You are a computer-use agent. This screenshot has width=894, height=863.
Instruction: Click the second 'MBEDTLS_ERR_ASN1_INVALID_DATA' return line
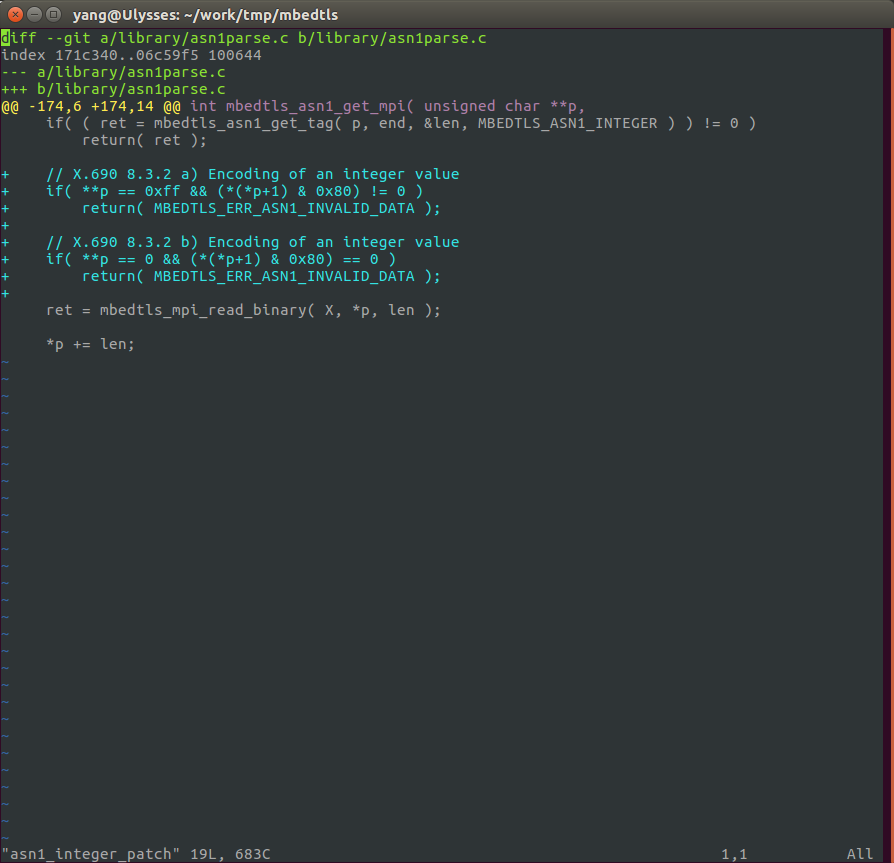click(221, 276)
